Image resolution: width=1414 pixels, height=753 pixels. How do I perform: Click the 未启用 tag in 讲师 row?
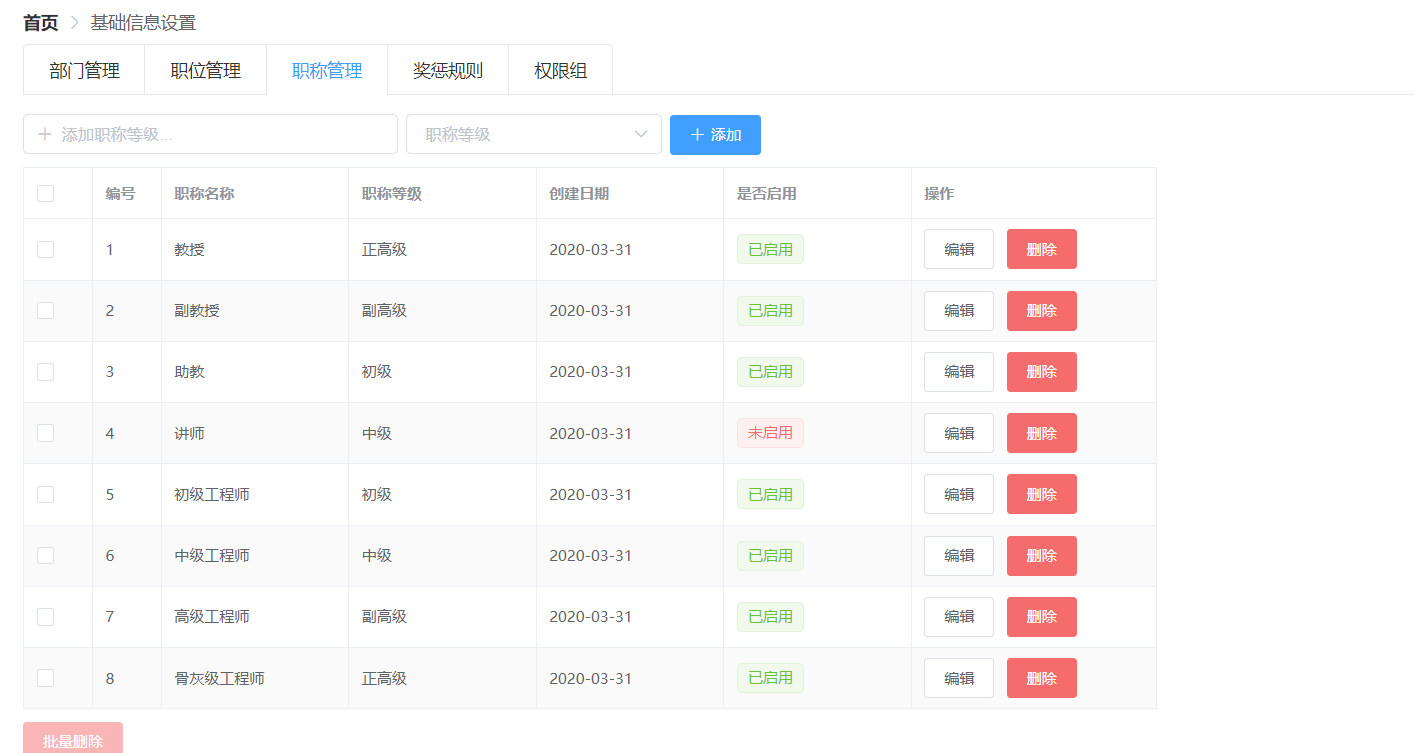pyautogui.click(x=770, y=433)
